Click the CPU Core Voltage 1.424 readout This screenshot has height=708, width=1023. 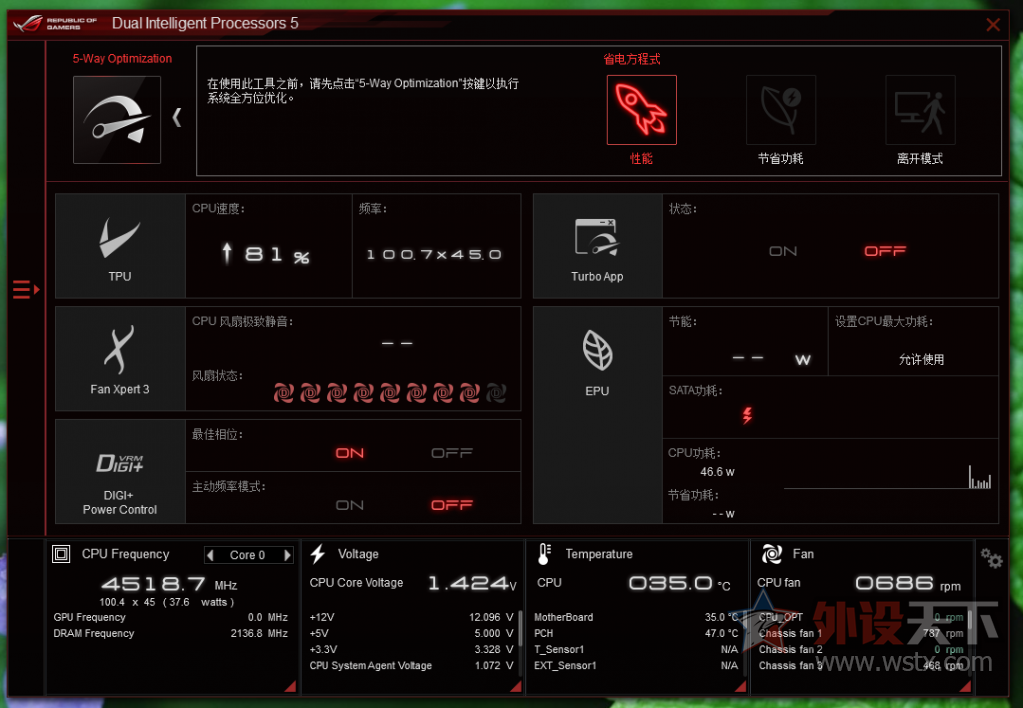tap(472, 583)
